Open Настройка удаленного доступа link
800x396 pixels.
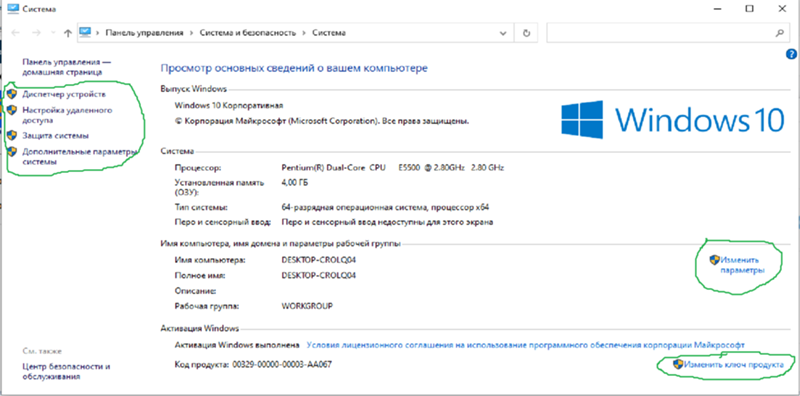click(67, 115)
